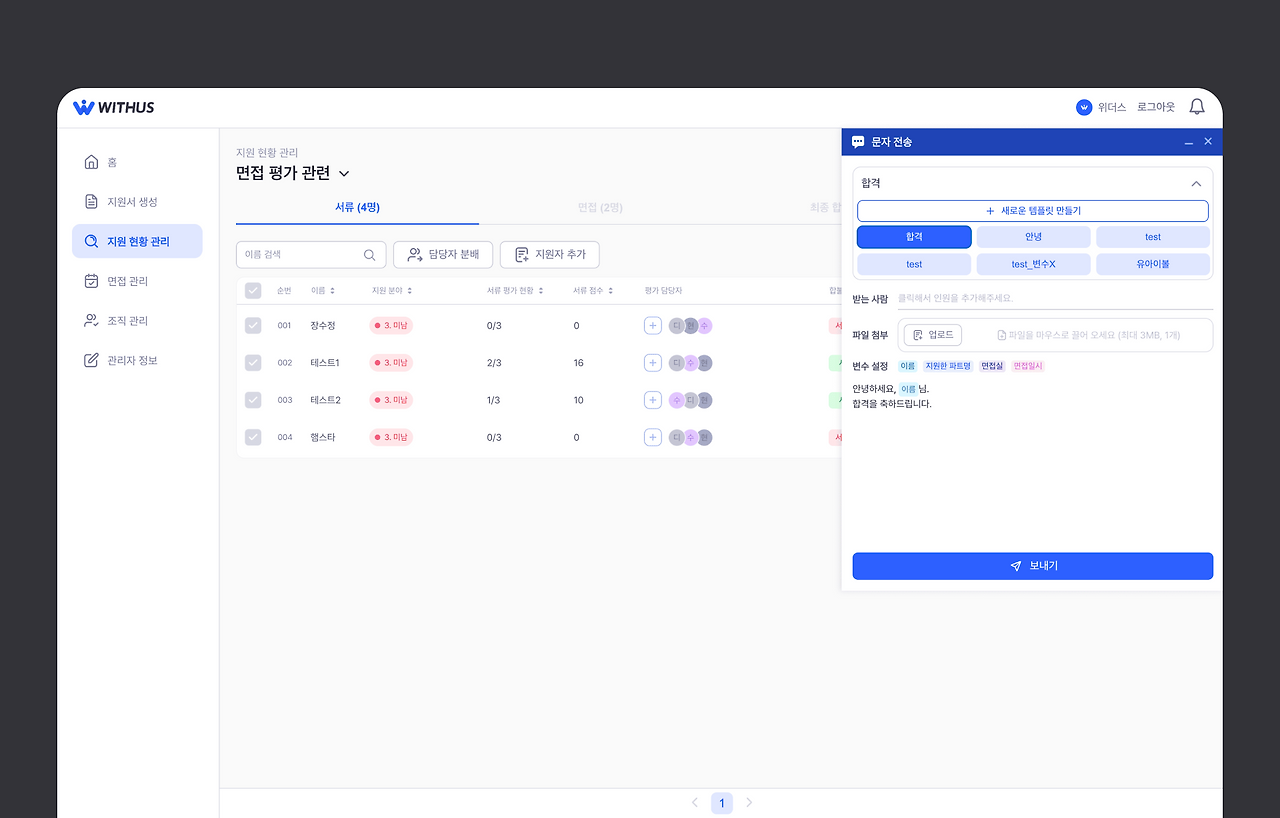
Task: Click the magnifier icon in 이름 검색
Action: (x=370, y=255)
